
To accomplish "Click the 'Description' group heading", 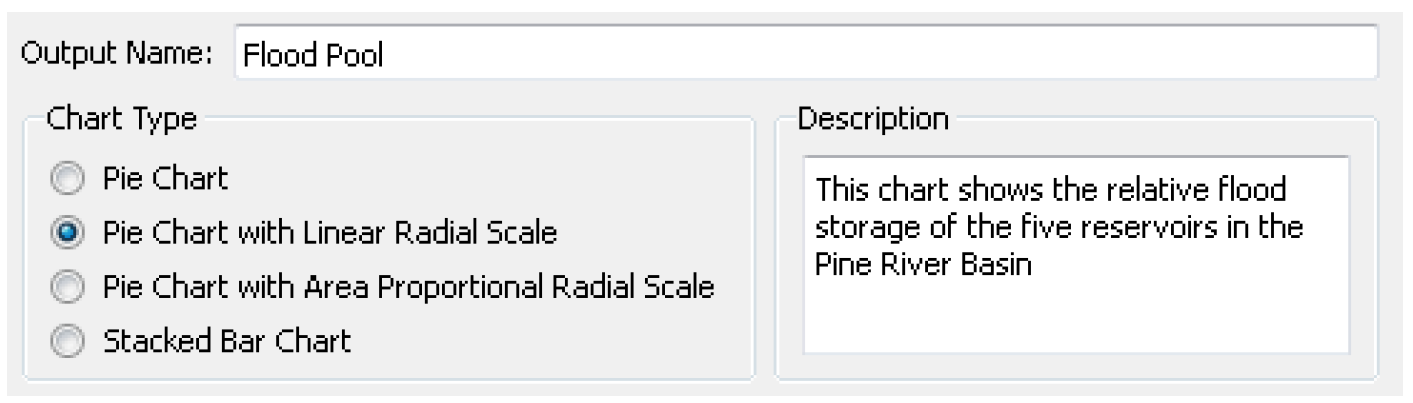I will 873,119.
